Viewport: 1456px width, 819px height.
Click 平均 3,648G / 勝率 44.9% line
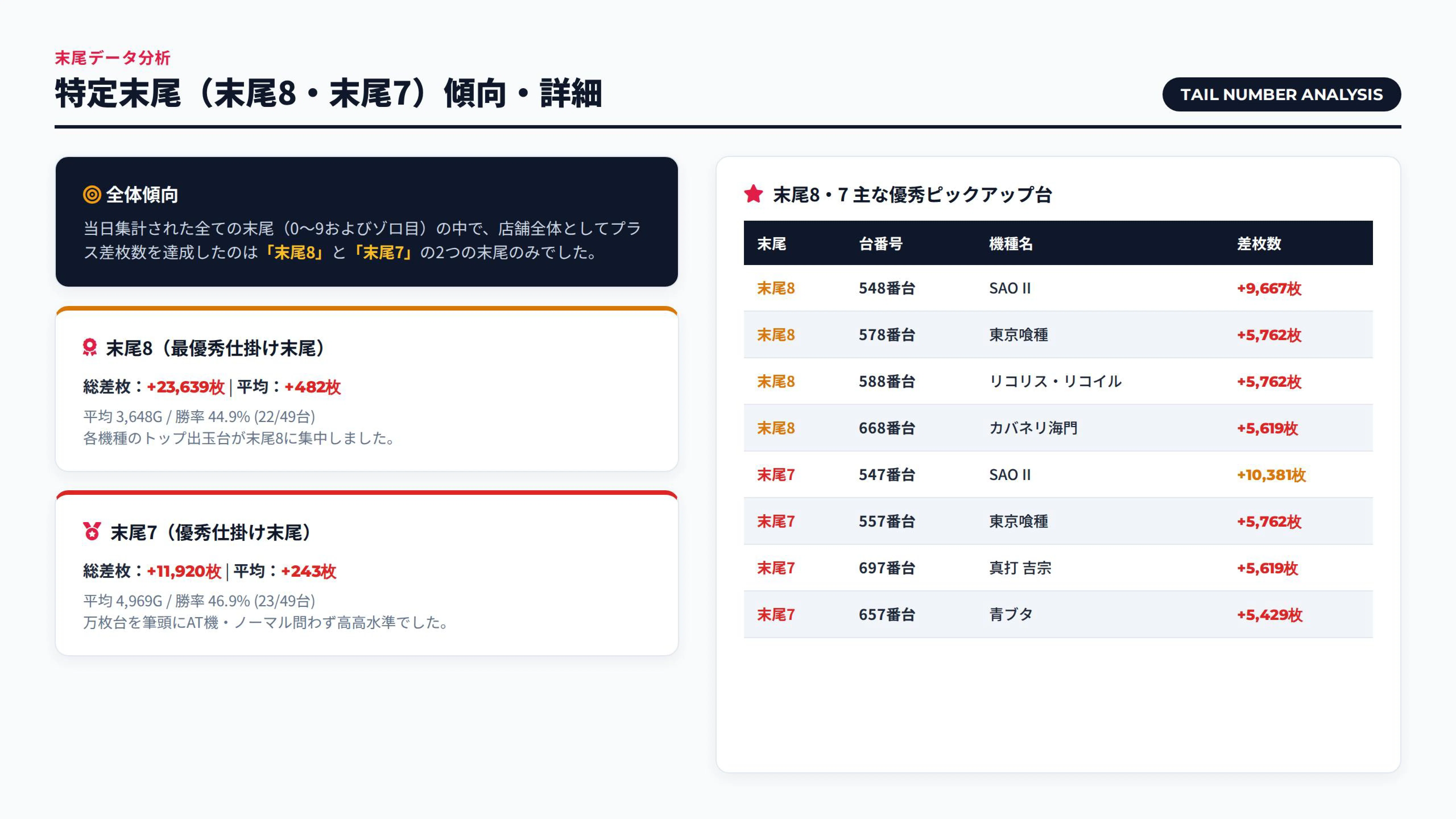199,417
